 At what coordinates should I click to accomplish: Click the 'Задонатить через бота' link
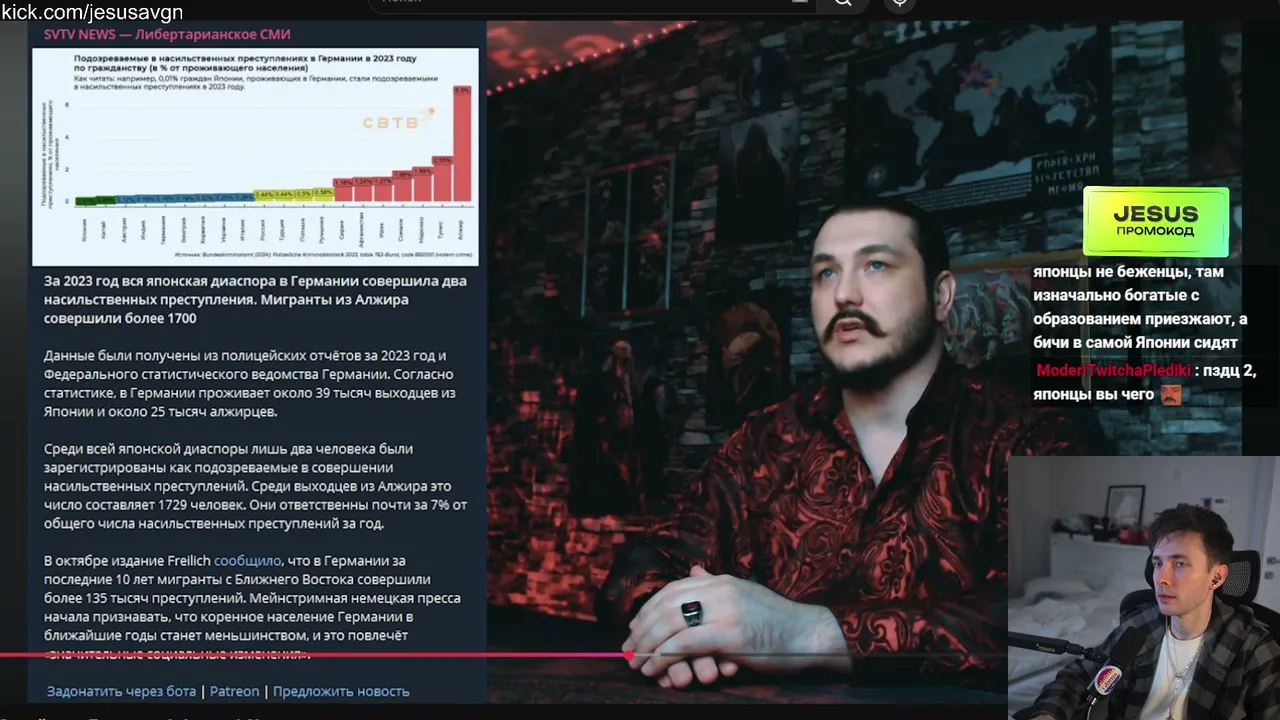(x=121, y=691)
